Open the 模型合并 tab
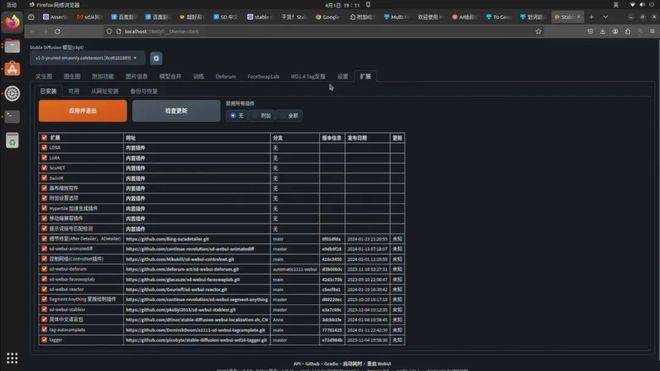This screenshot has width=660, height=371. coord(170,77)
